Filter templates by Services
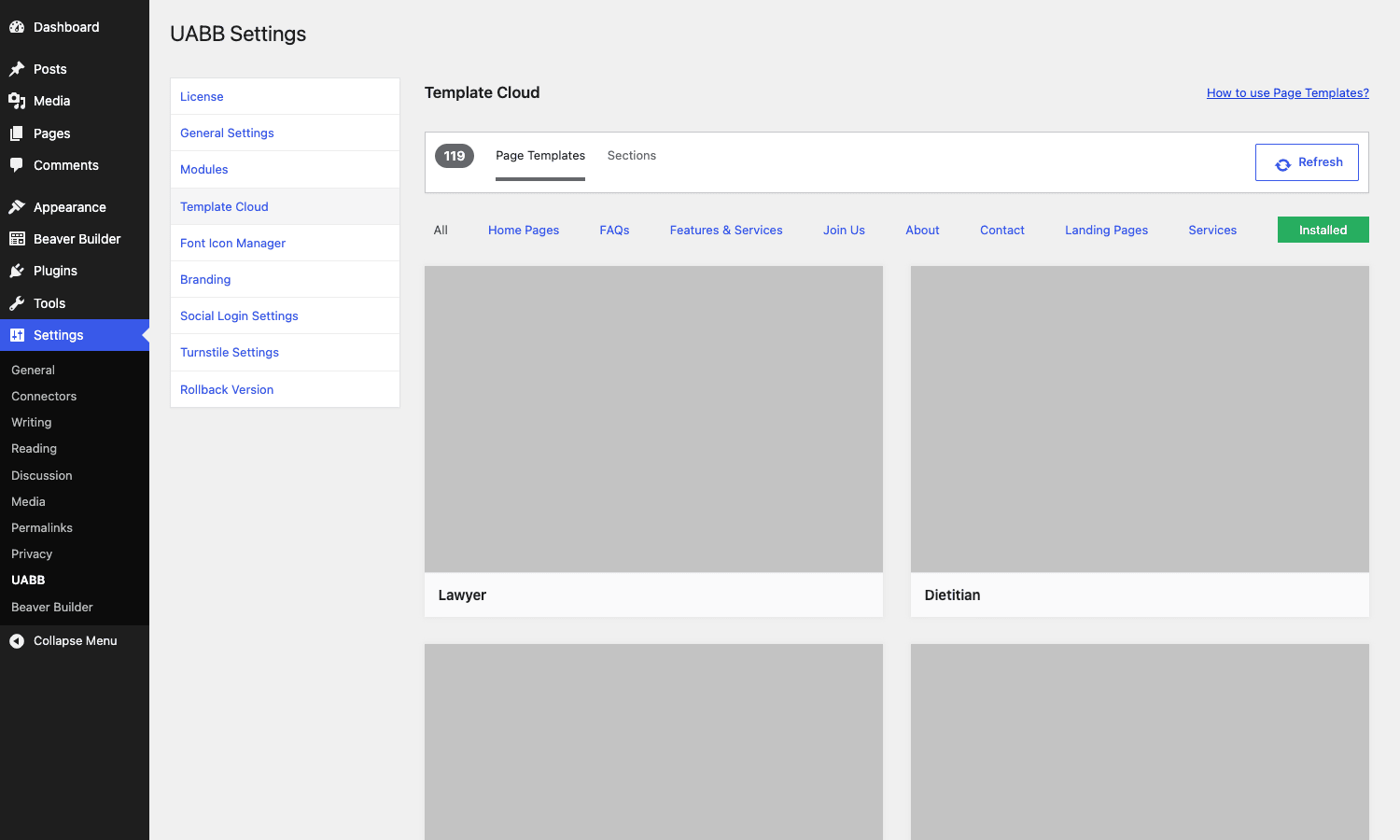Screen dimensions: 1400x840 [x=1212, y=230]
